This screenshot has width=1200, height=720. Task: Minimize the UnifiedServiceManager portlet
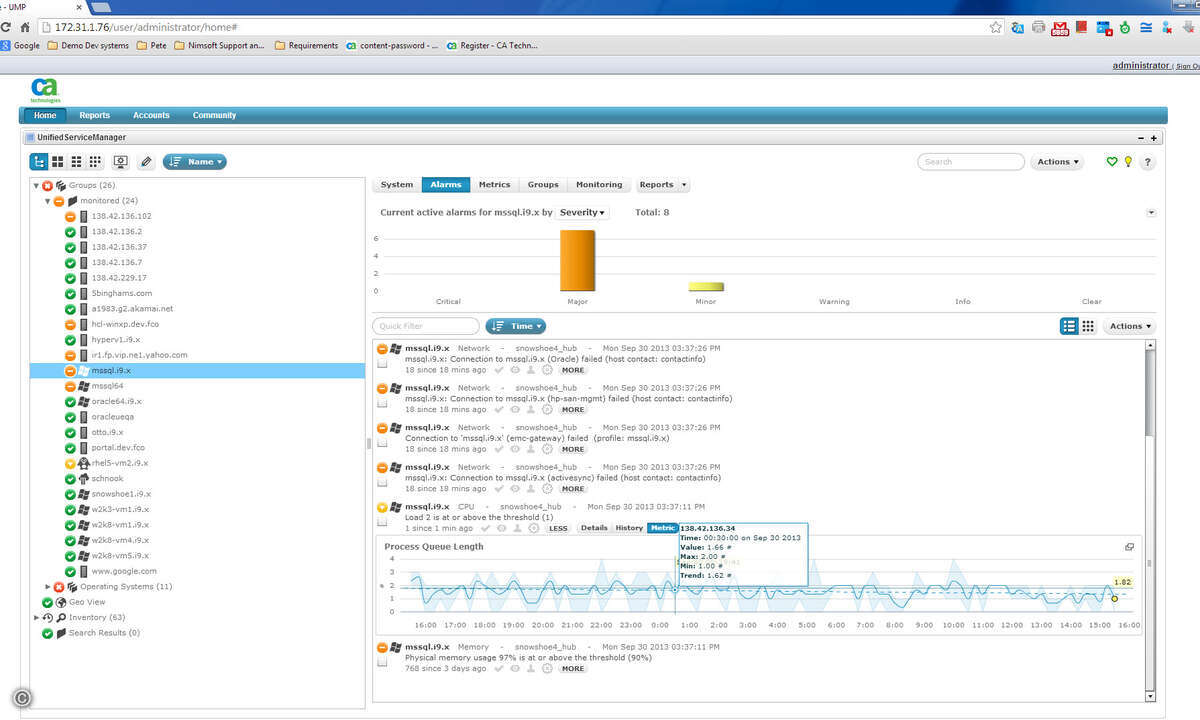tap(1142, 138)
